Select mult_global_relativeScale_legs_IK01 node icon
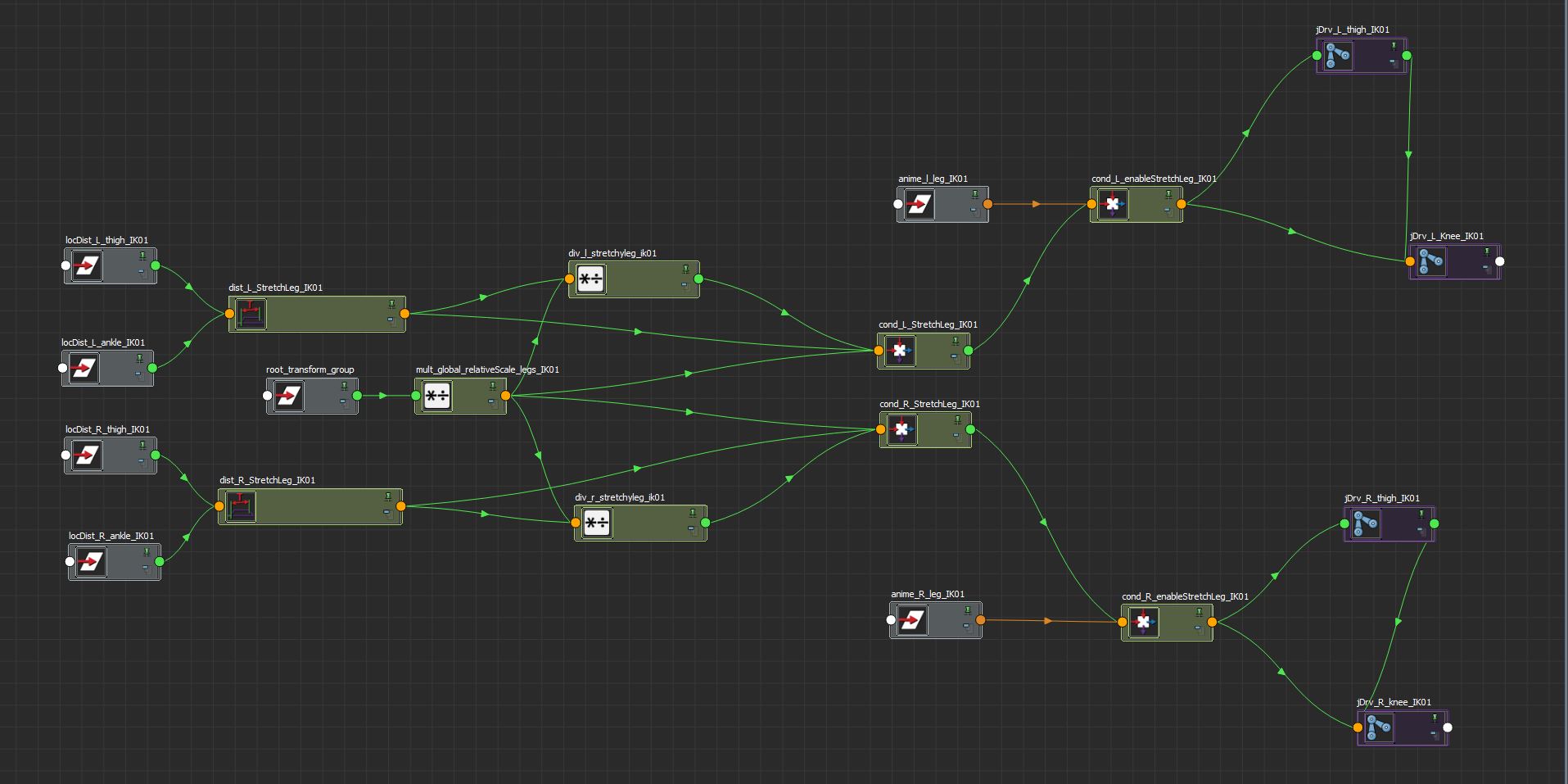Image resolution: width=1568 pixels, height=784 pixels. (437, 397)
